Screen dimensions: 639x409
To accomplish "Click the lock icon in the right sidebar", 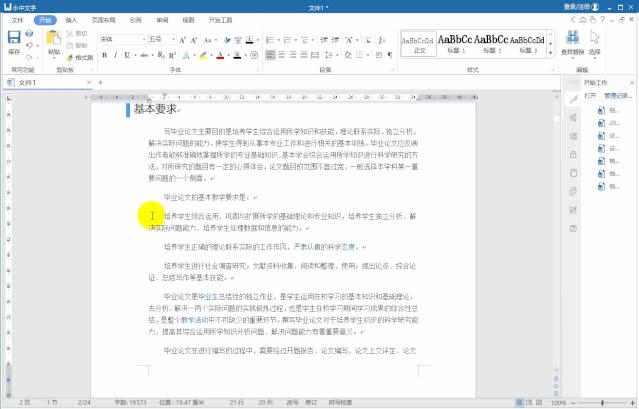I will tap(573, 154).
